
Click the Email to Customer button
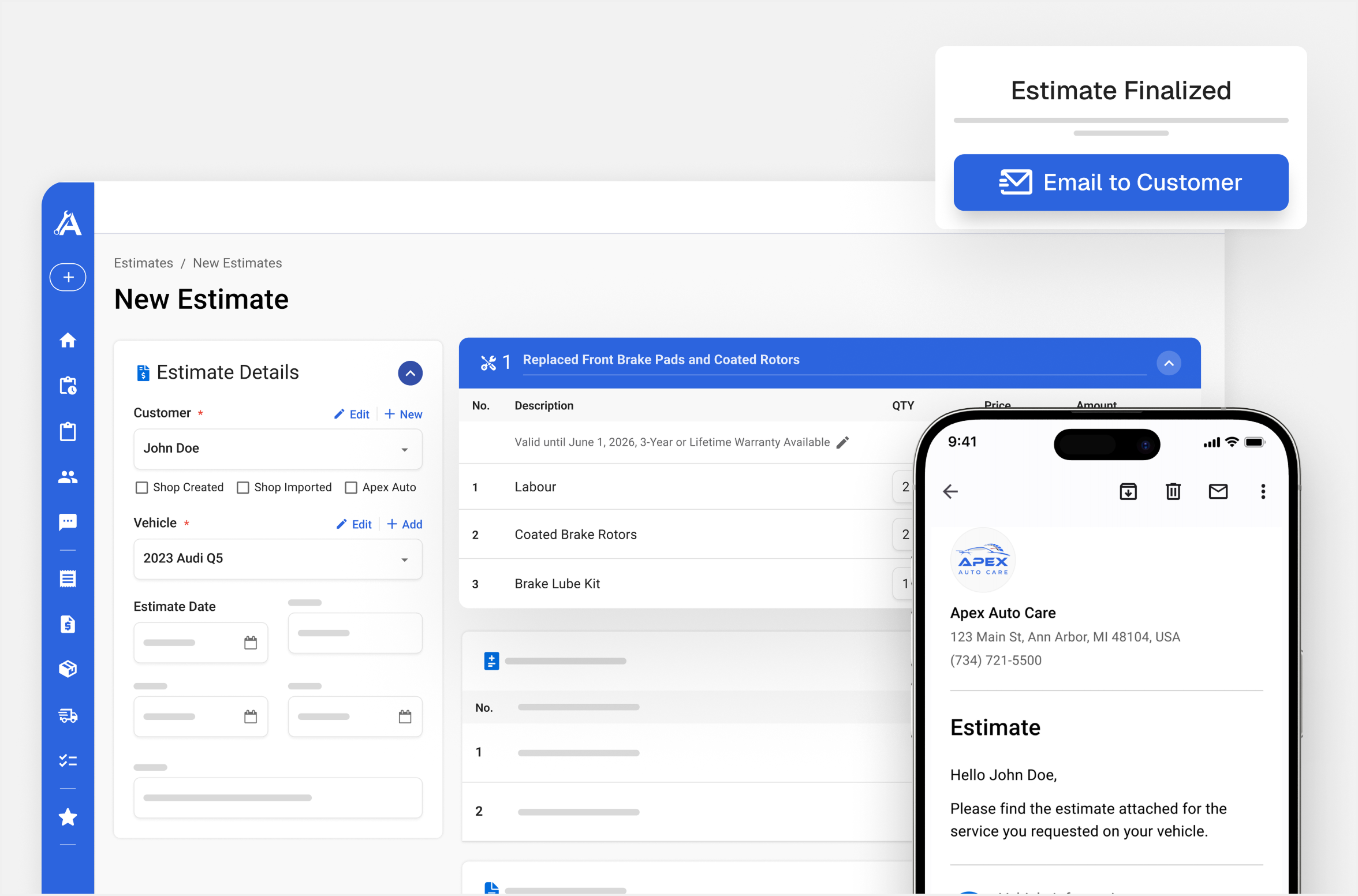pos(1121,182)
